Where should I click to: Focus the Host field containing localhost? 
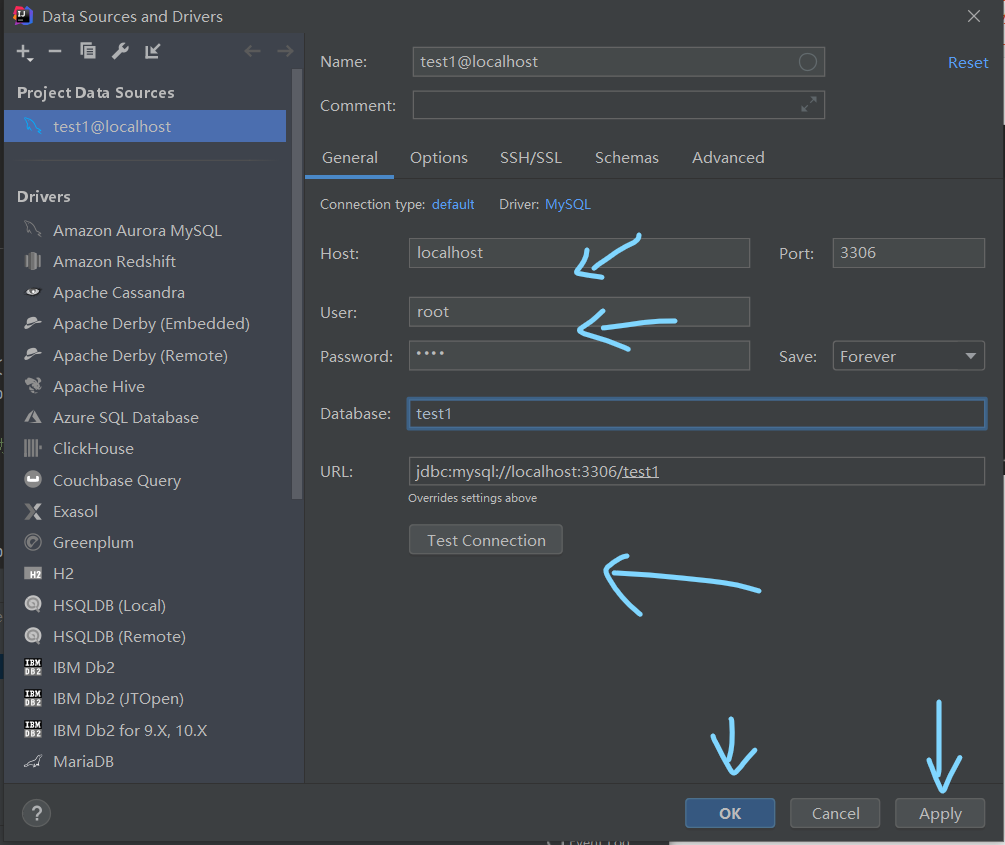579,253
